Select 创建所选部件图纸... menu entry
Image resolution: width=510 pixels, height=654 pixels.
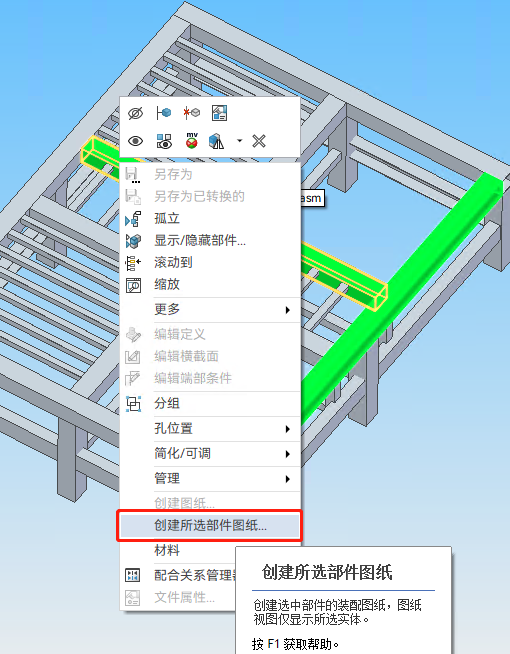pyautogui.click(x=210, y=526)
